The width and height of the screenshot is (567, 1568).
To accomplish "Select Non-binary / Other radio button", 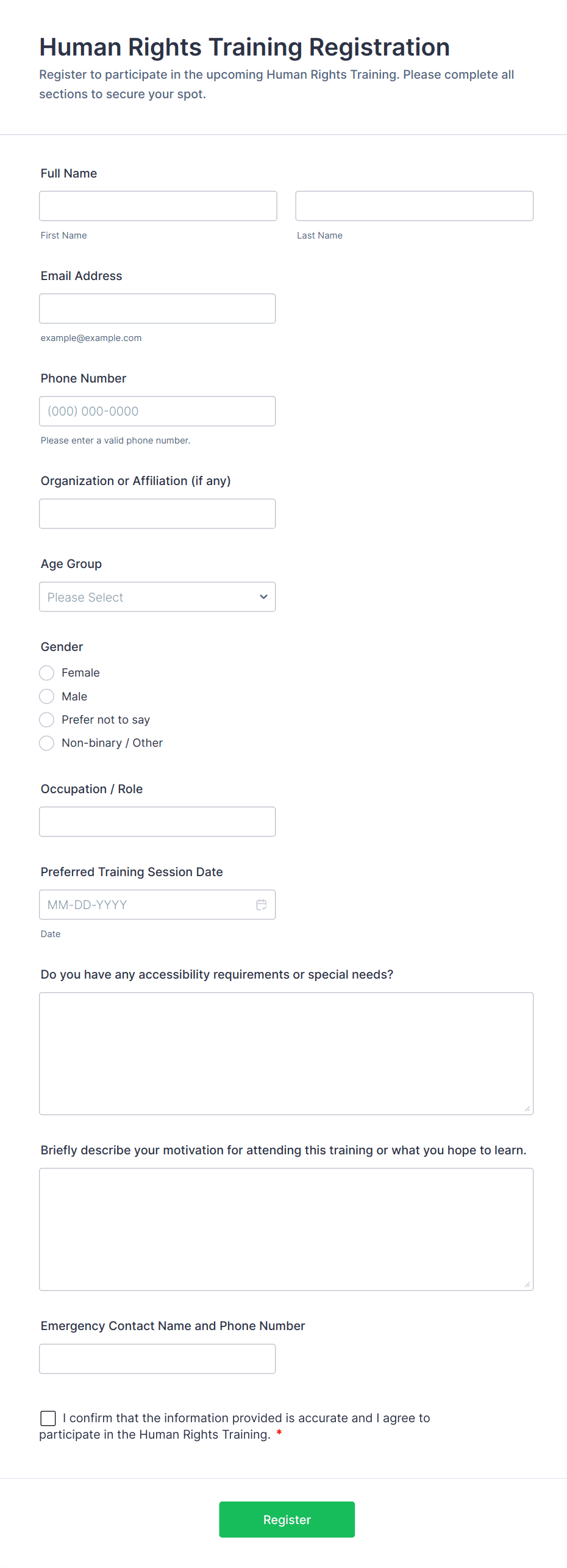I will 47,743.
